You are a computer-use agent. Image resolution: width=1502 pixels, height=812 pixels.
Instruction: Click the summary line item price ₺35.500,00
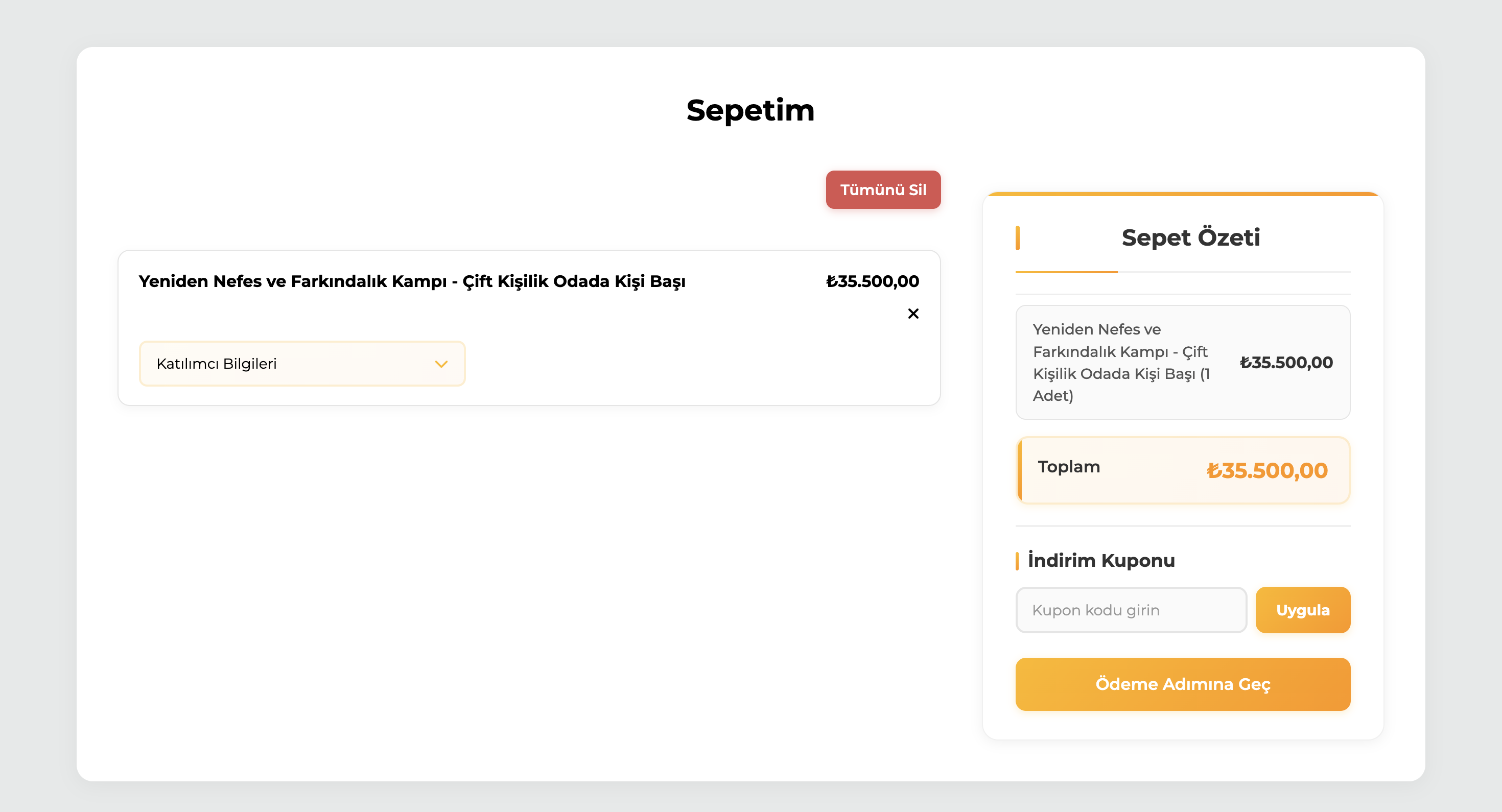1286,362
